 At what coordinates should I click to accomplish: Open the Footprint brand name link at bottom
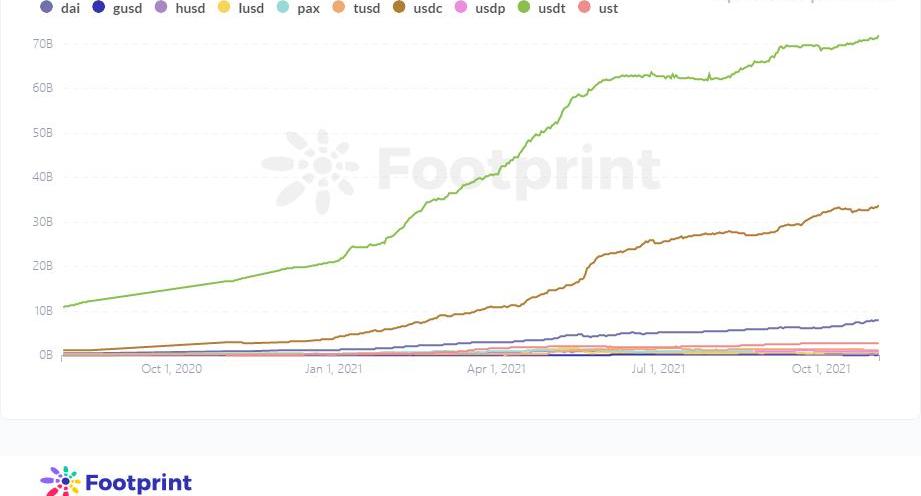point(139,483)
